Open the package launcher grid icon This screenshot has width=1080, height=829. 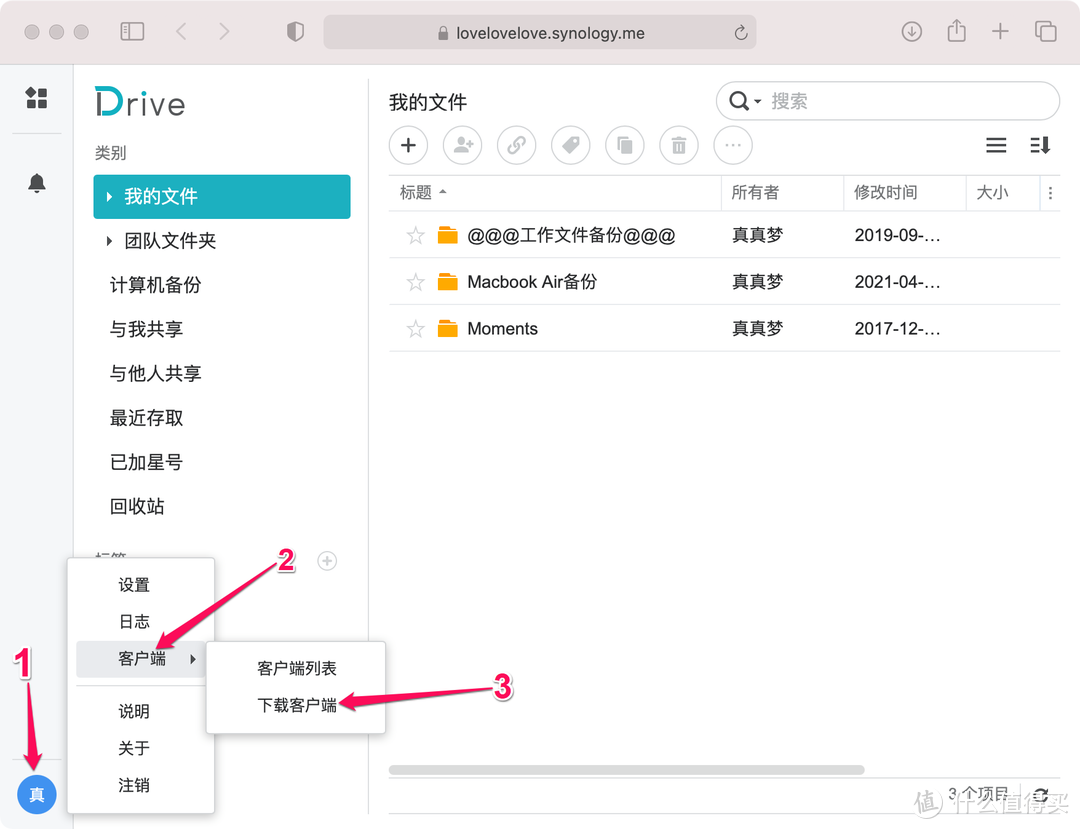click(x=37, y=98)
